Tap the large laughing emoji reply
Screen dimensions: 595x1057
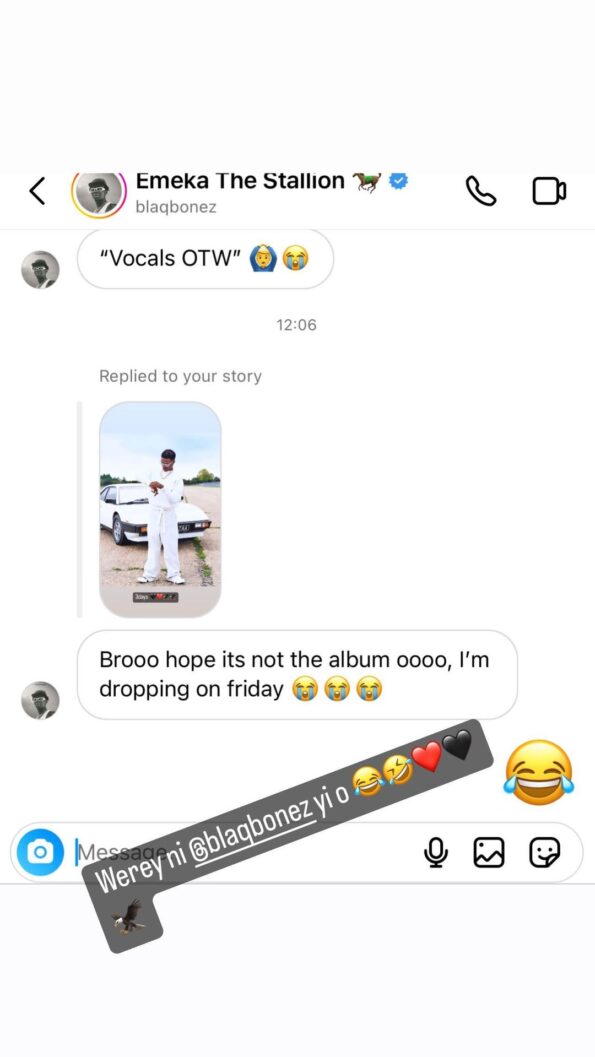[538, 772]
